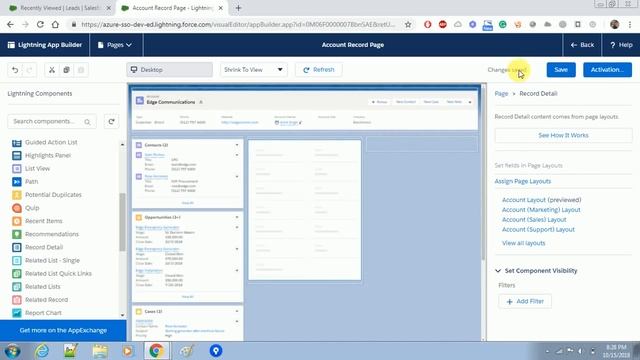The width and height of the screenshot is (640, 360).
Task: Select the Related Record component icon
Action: coord(17,300)
